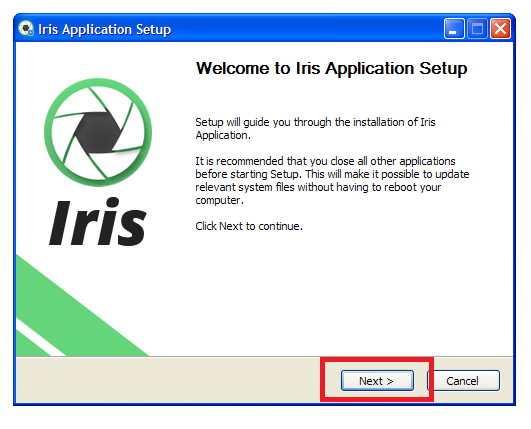The image size is (531, 429).
Task: Click empty area of the beige button bar
Action: point(169,380)
